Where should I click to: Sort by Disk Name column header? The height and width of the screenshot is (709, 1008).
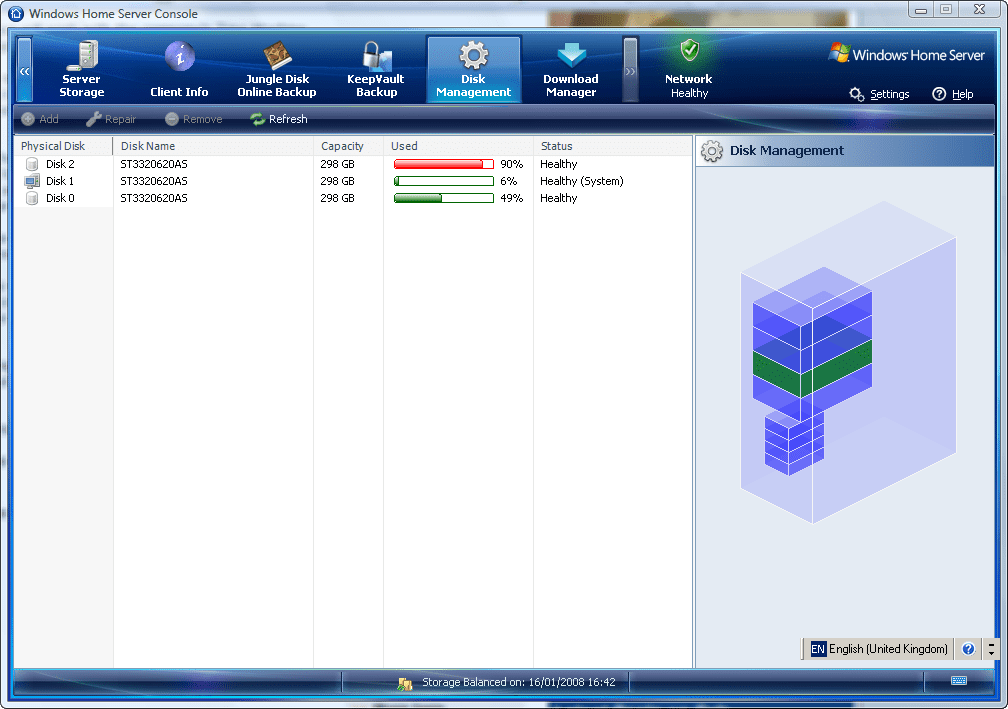(x=213, y=146)
